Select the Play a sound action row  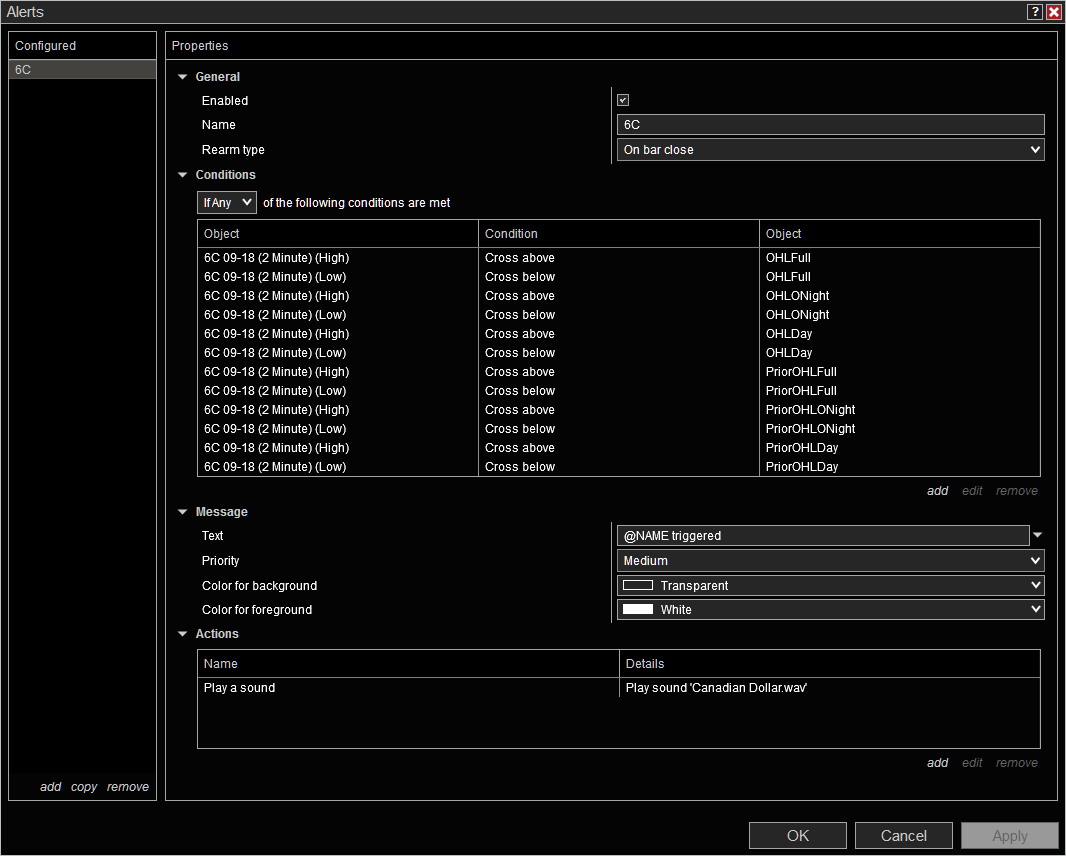(619, 687)
